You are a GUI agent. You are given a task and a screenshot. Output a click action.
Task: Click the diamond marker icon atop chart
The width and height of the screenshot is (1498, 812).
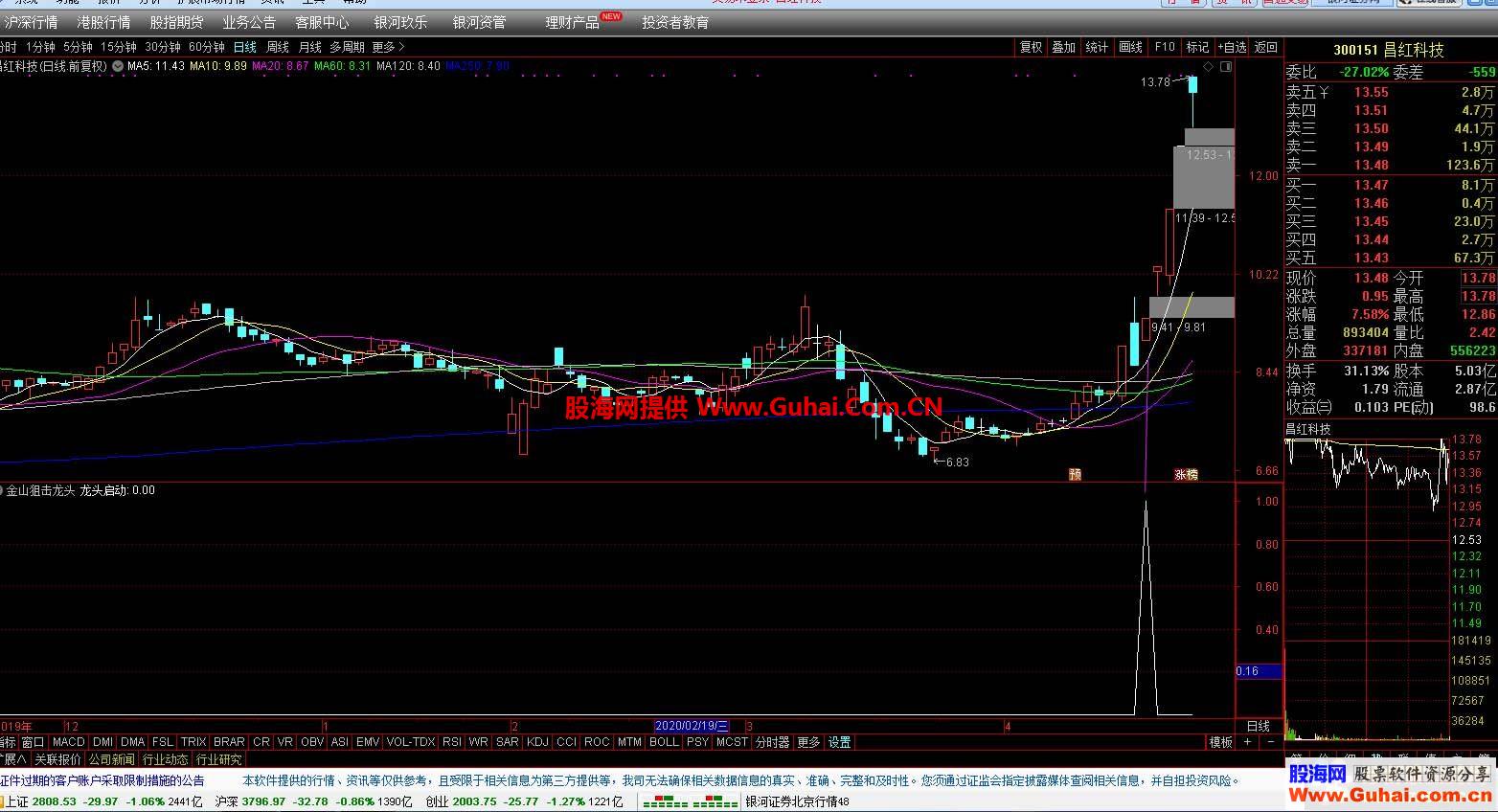1209,66
